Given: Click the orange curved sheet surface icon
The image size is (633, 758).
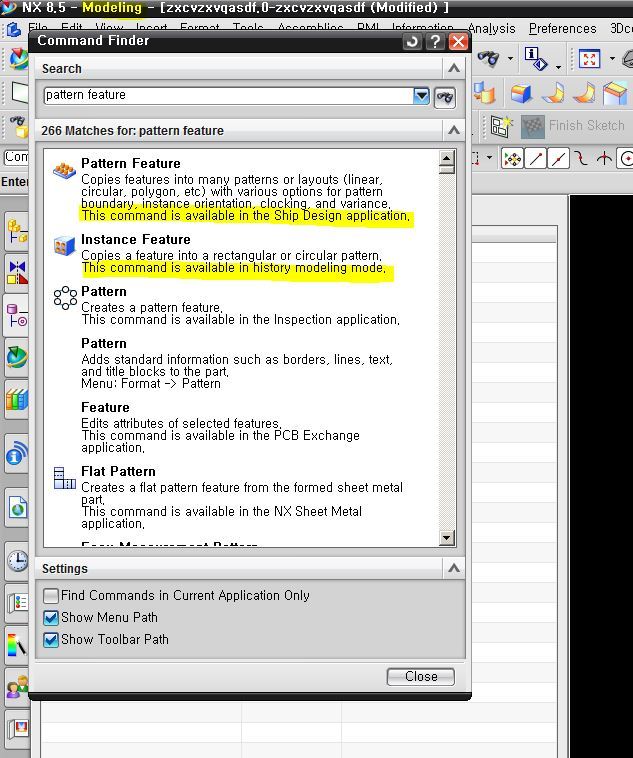Looking at the screenshot, I should (x=584, y=93).
